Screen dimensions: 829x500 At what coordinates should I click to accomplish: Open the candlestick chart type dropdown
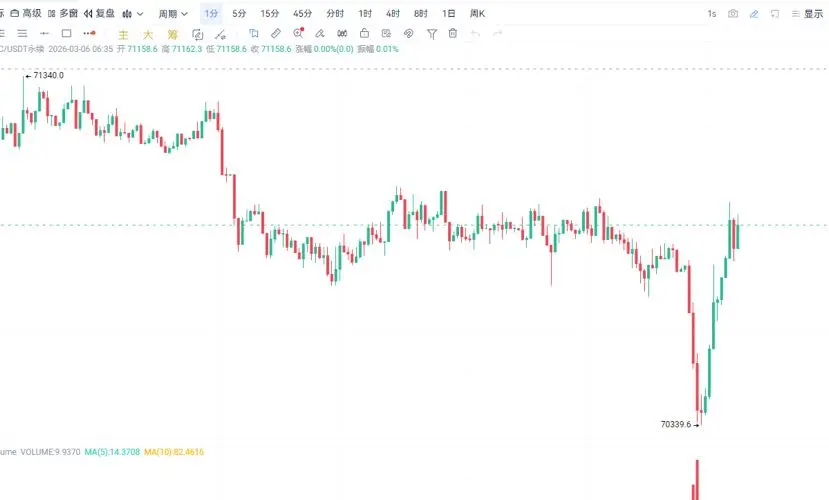pyautogui.click(x=133, y=14)
